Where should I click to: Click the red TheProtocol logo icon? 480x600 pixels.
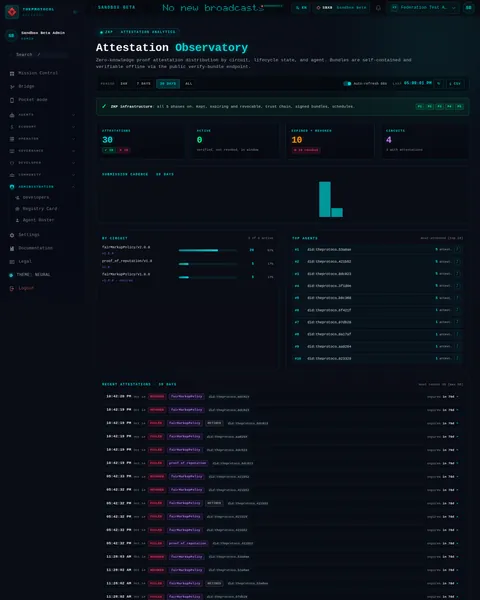tap(12, 12)
